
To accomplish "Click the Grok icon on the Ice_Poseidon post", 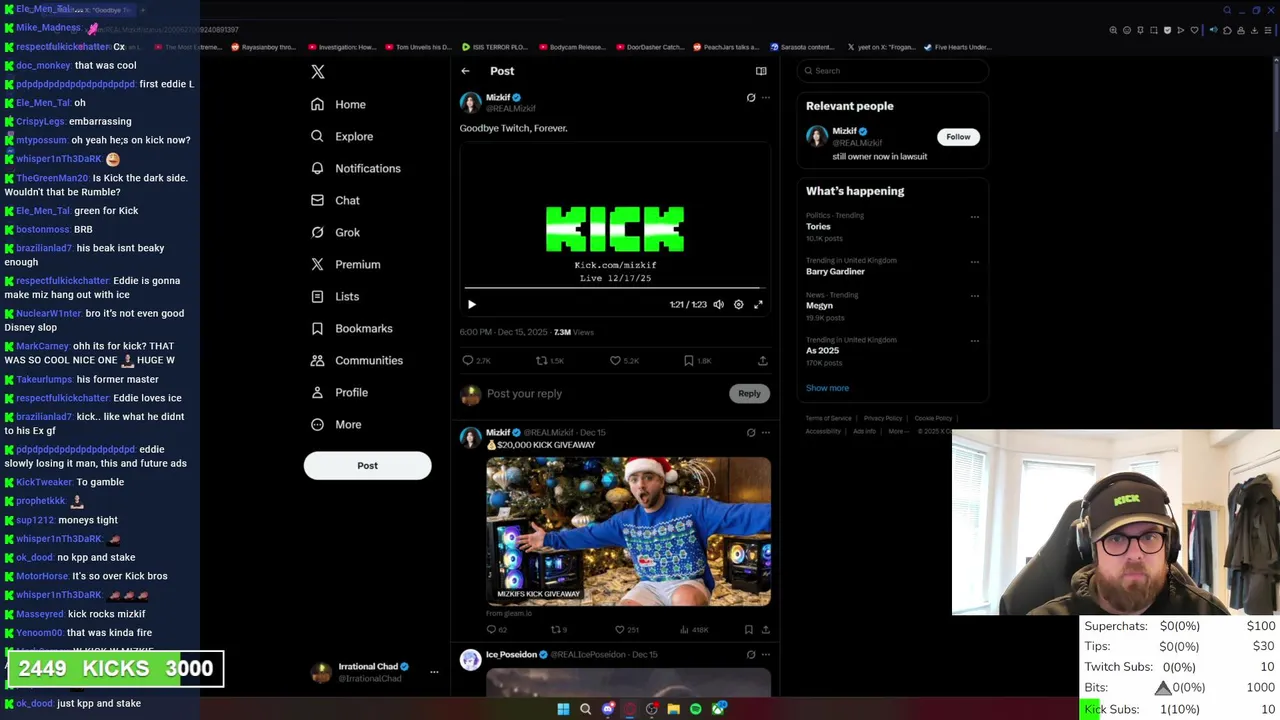I will tap(751, 655).
